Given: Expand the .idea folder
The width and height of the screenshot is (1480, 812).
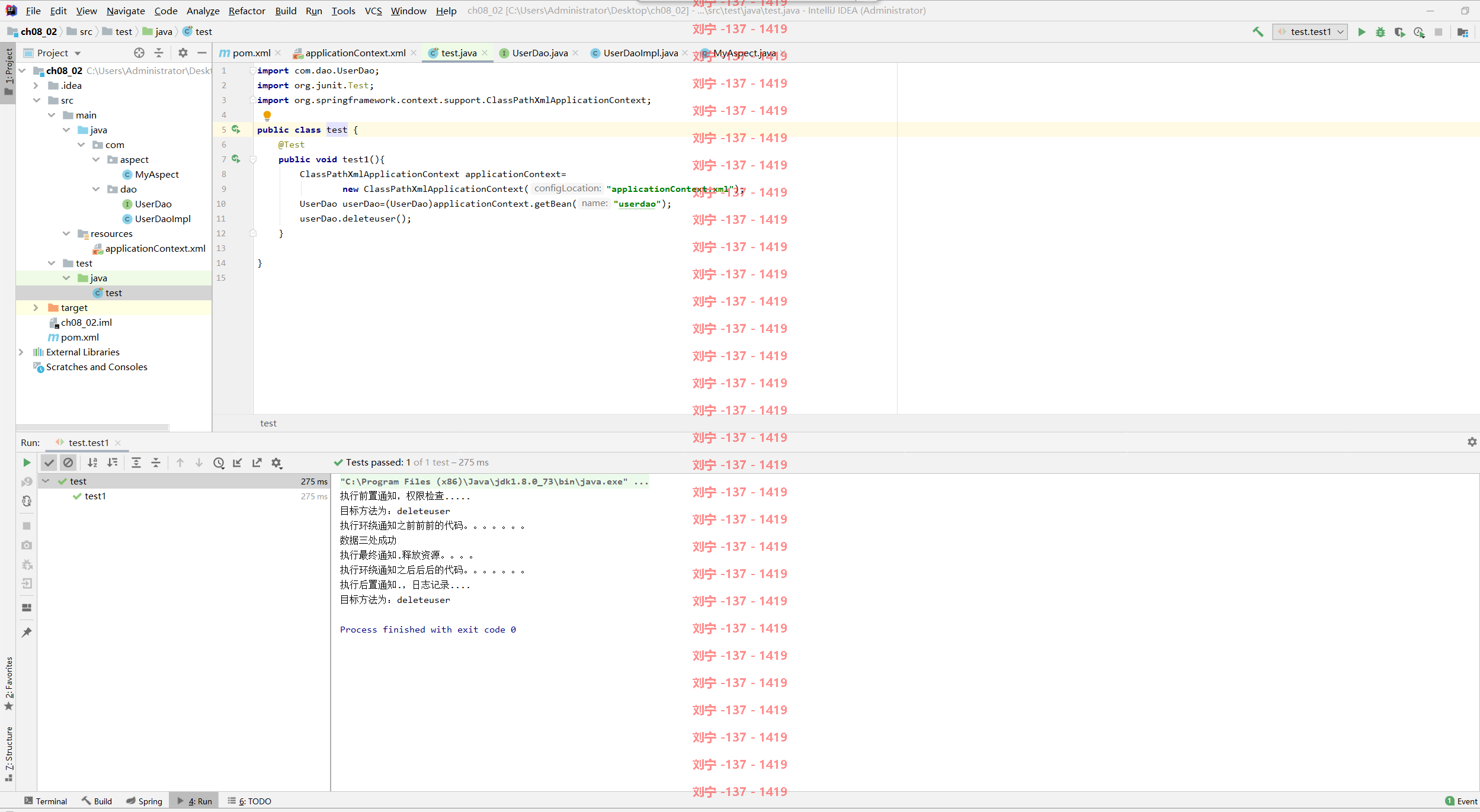Looking at the screenshot, I should pyautogui.click(x=36, y=85).
